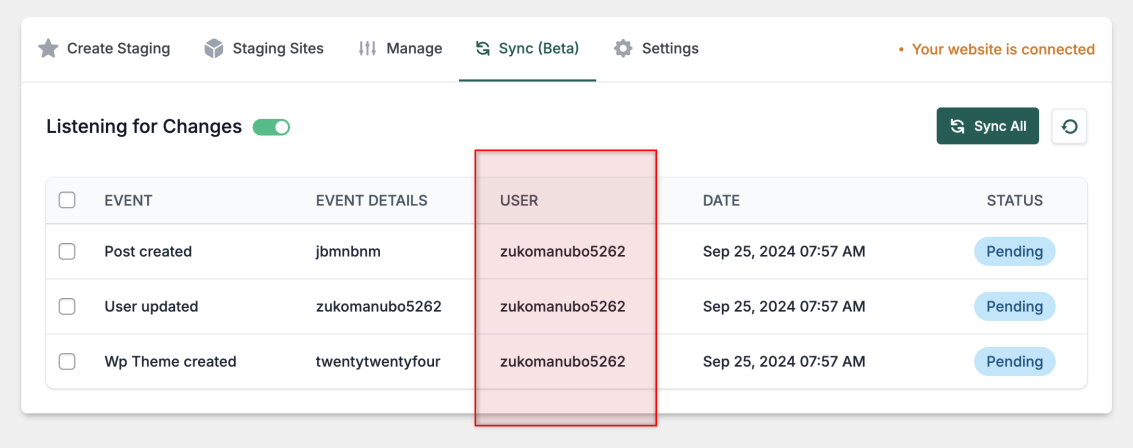This screenshot has width=1133, height=448.
Task: Click the date in Wp Theme created row
Action: pos(784,361)
